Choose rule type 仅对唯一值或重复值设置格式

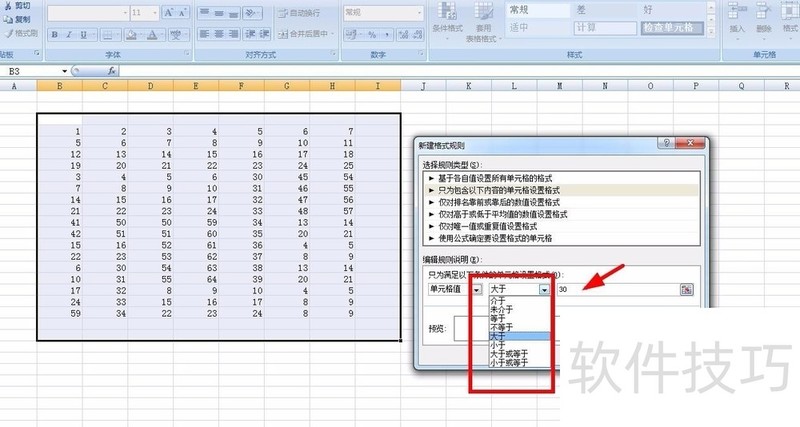(x=561, y=226)
